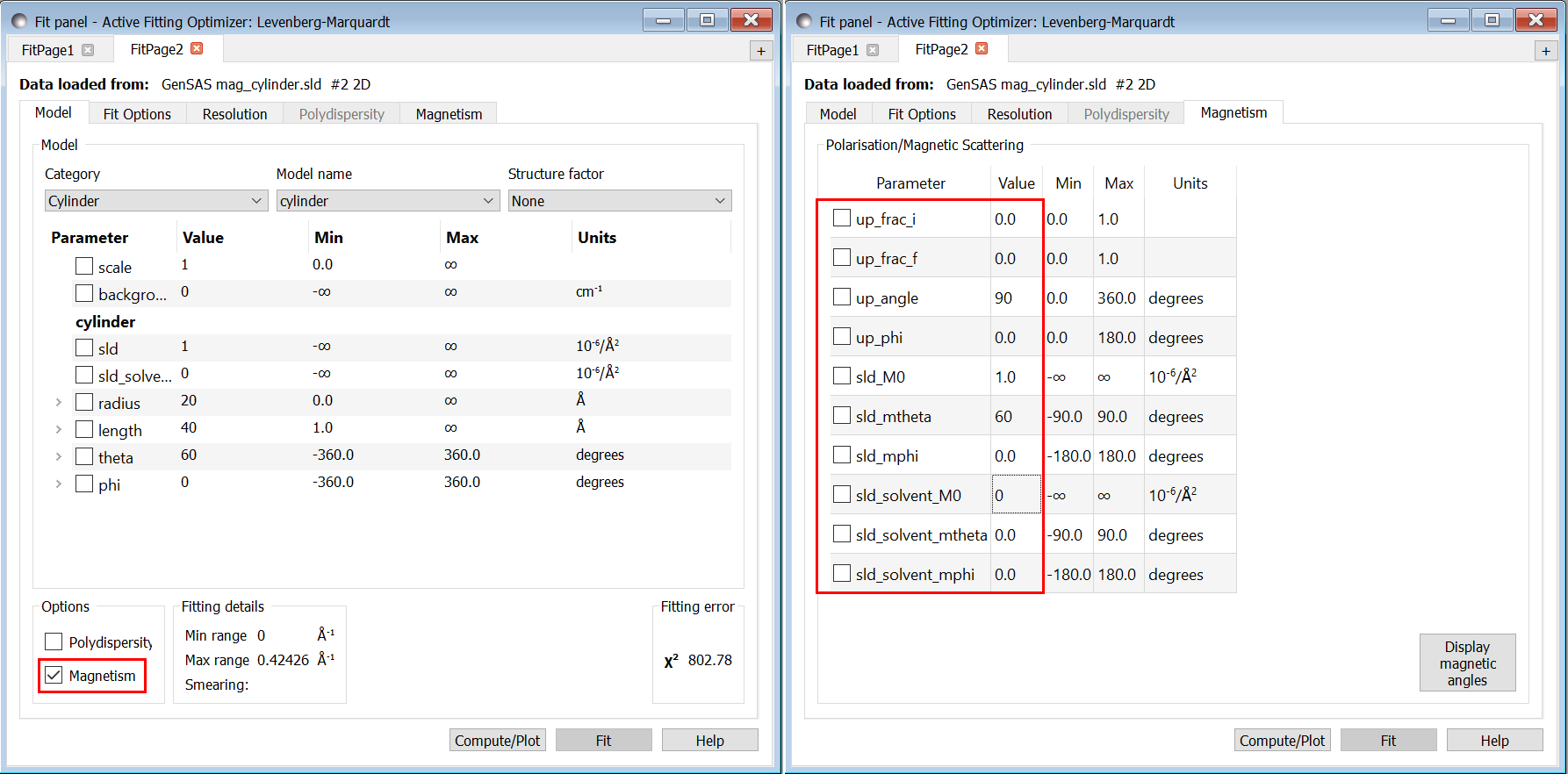
Task: Open the Resolution tab in right panel
Action: point(1019,114)
